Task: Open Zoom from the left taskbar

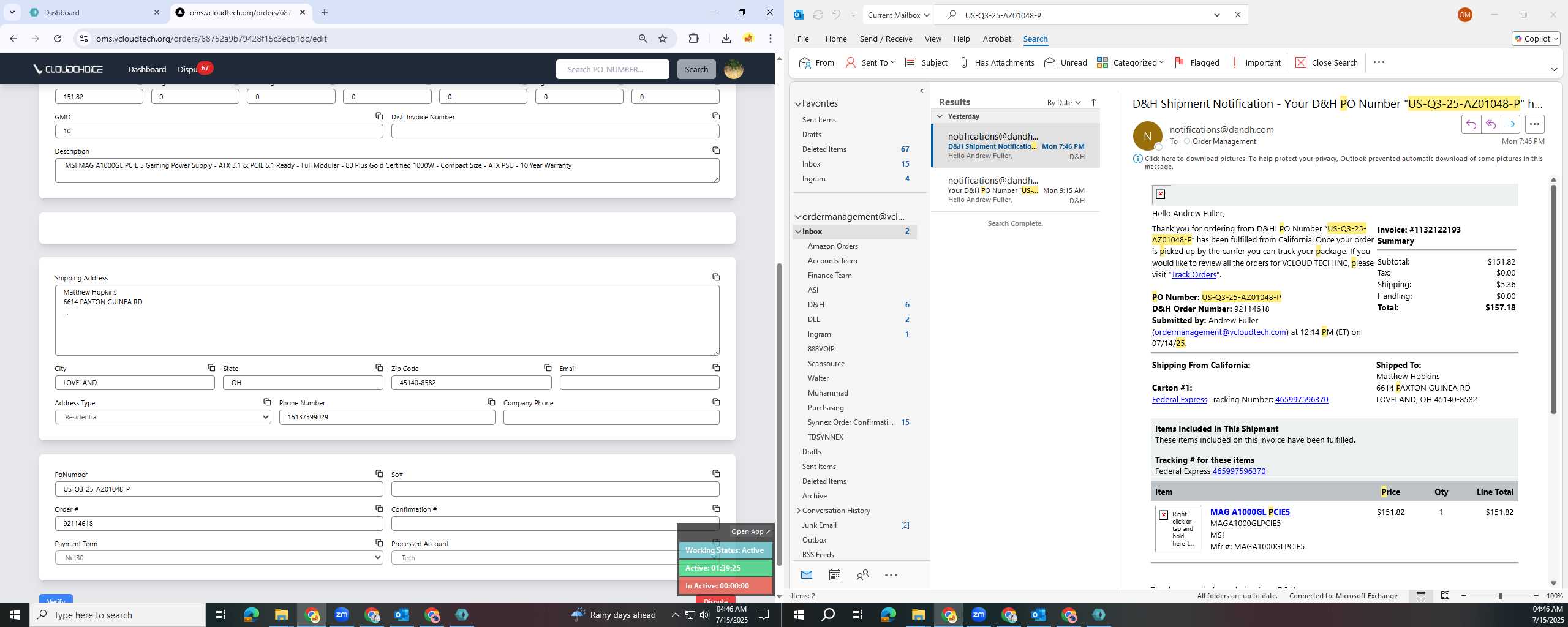Action: point(342,615)
